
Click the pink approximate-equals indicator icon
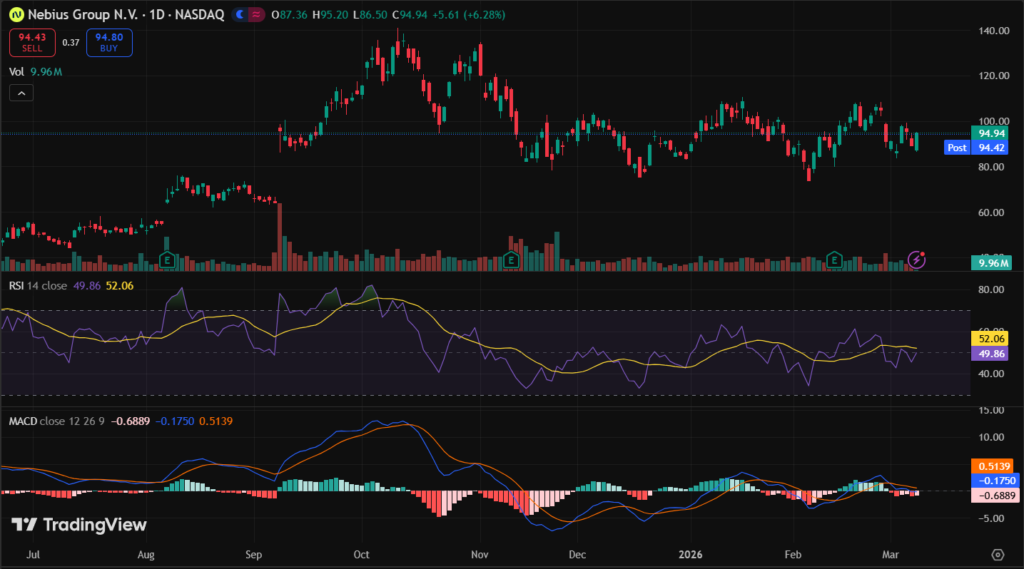tap(257, 15)
